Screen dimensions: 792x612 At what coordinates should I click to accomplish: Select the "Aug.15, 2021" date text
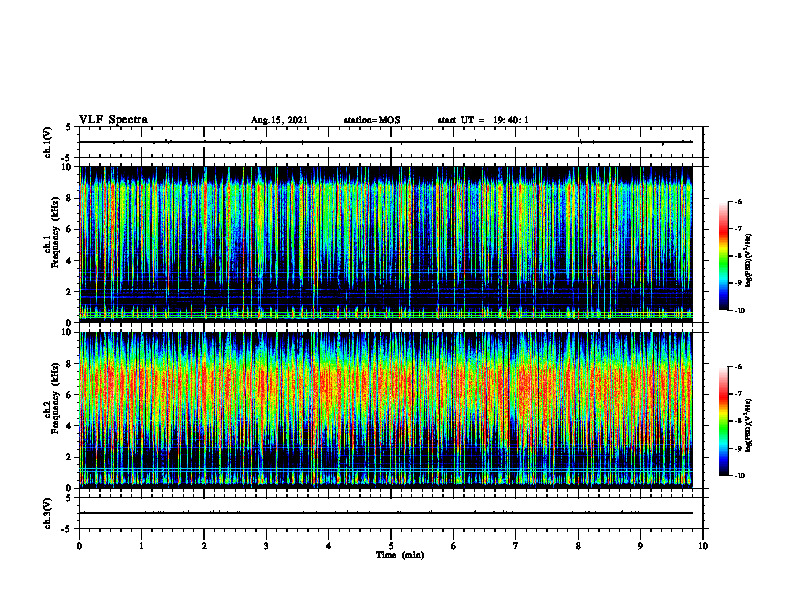(279, 120)
